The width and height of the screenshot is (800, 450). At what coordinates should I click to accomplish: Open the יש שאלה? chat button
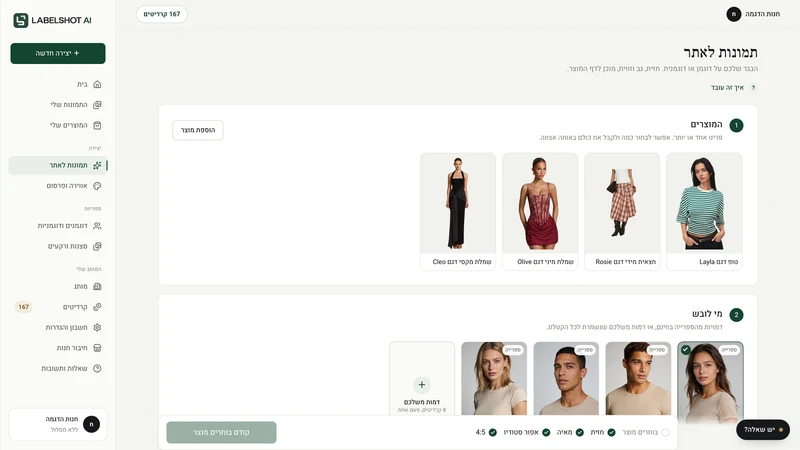(x=763, y=430)
